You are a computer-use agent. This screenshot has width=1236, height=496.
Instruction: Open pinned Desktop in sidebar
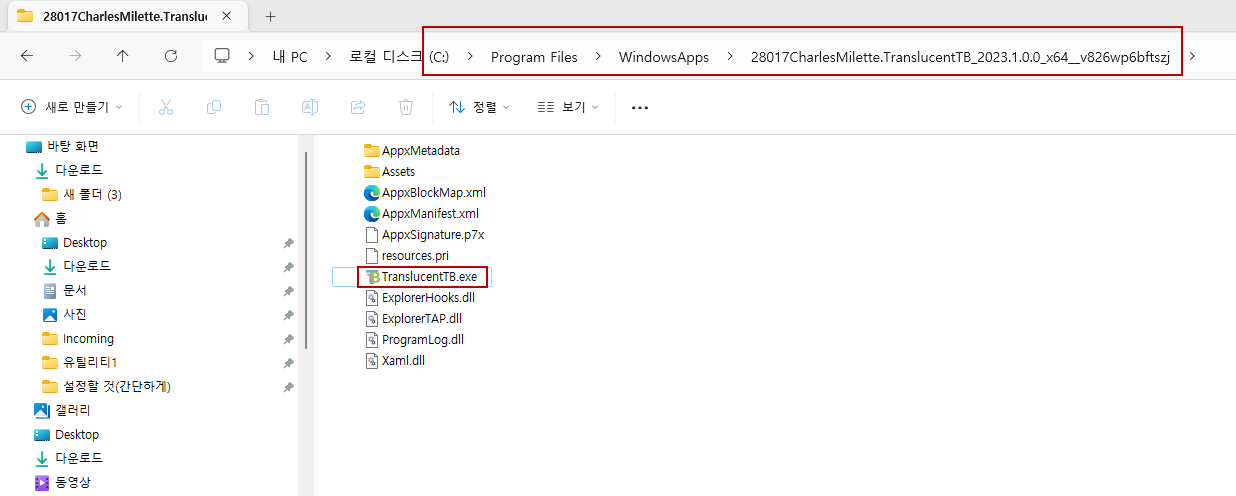(x=74, y=242)
